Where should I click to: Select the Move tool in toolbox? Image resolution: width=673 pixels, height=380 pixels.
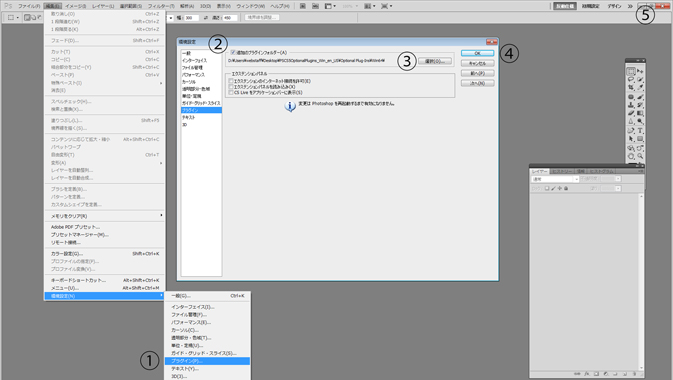[640, 71]
